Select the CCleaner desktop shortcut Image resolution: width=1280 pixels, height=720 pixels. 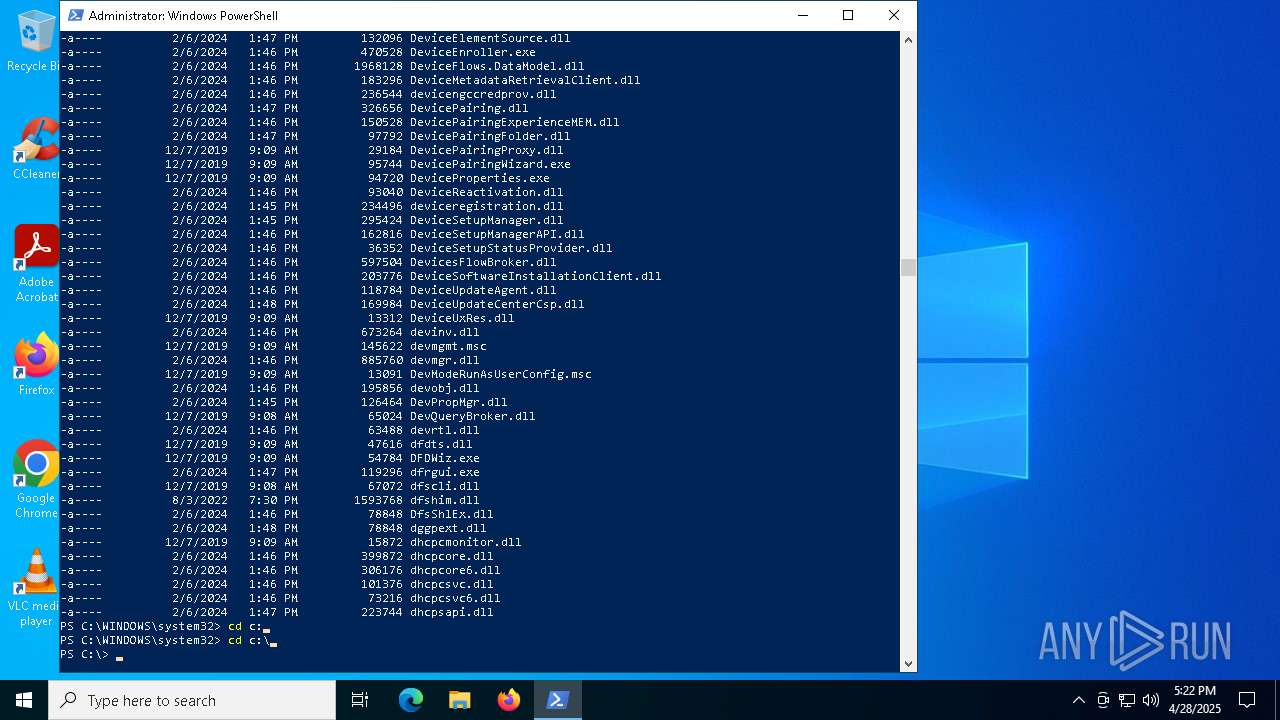point(36,149)
